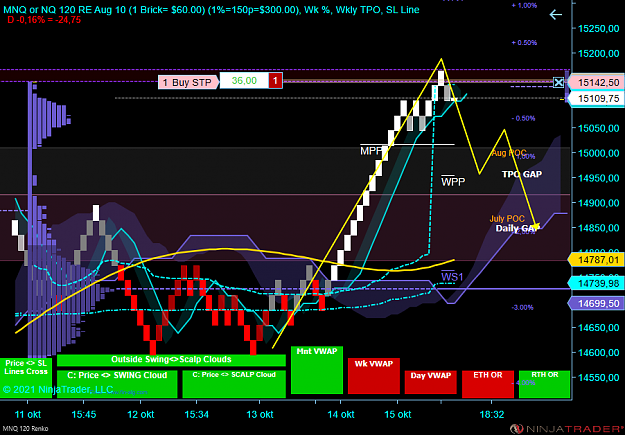
Task: Click the cyan 14739,98 price marker
Action: tap(596, 283)
